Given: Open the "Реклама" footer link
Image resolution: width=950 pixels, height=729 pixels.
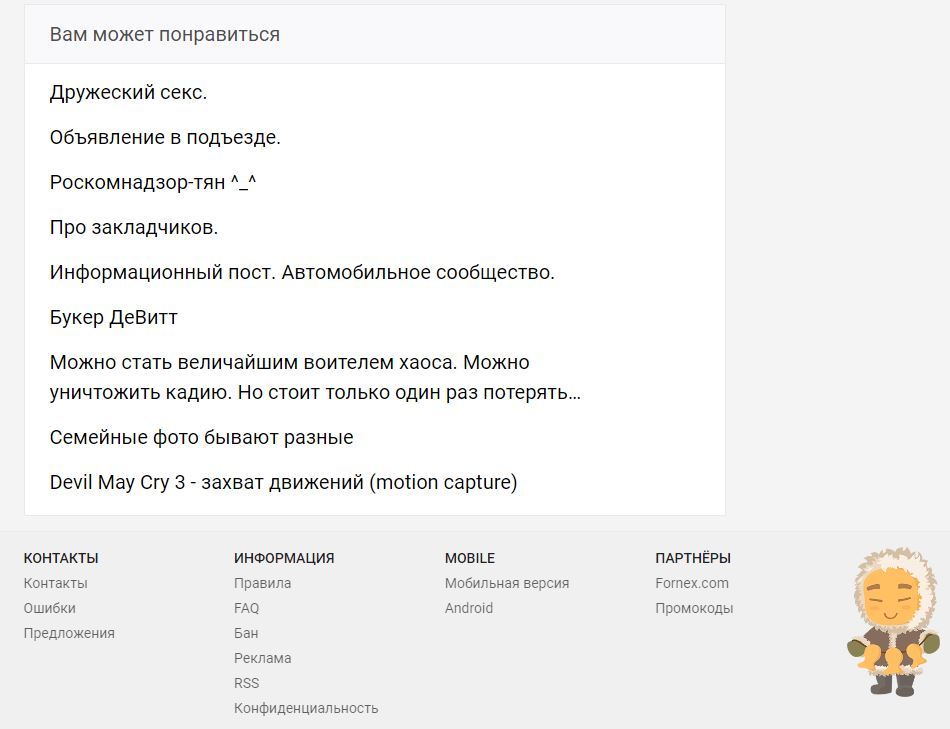Looking at the screenshot, I should pos(262,658).
